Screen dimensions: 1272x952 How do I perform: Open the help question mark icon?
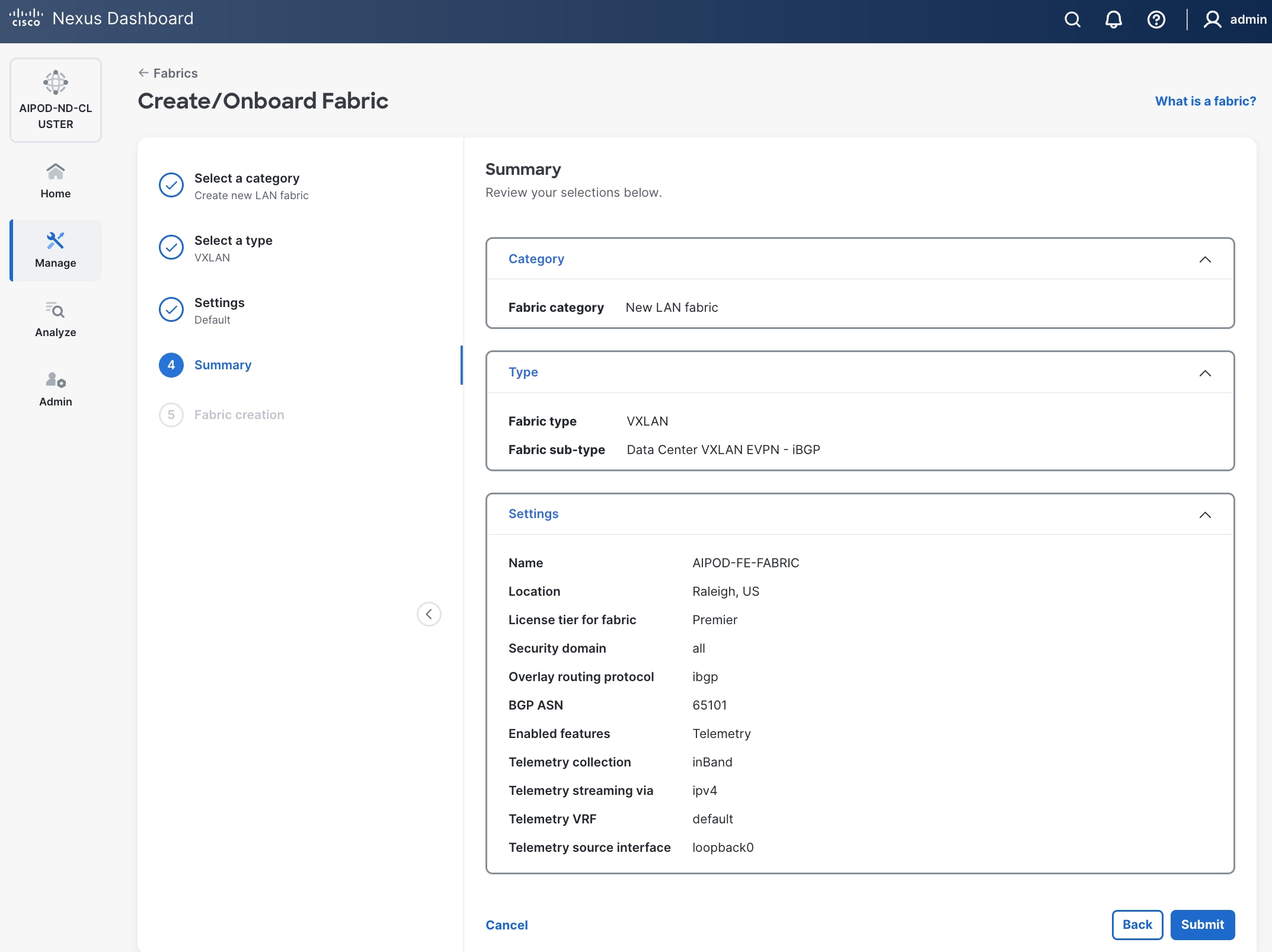point(1156,20)
